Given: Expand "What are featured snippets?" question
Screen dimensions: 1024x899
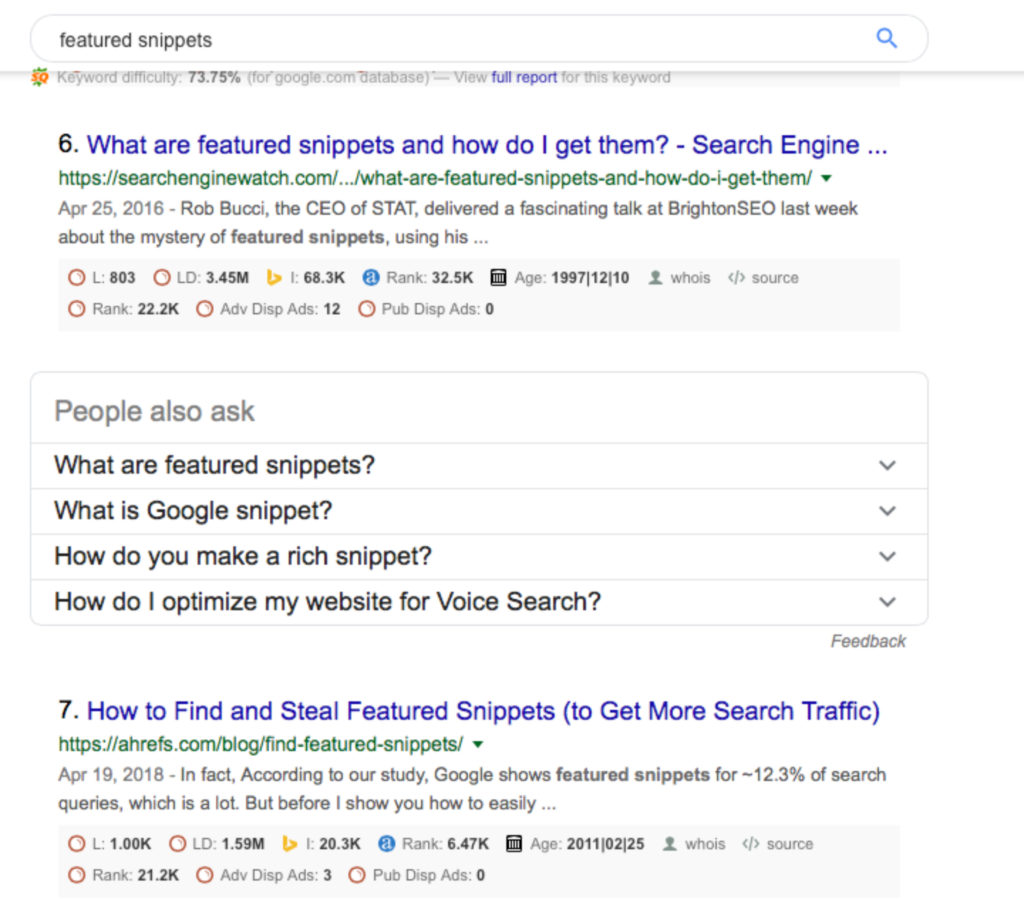Looking at the screenshot, I should click(x=479, y=465).
